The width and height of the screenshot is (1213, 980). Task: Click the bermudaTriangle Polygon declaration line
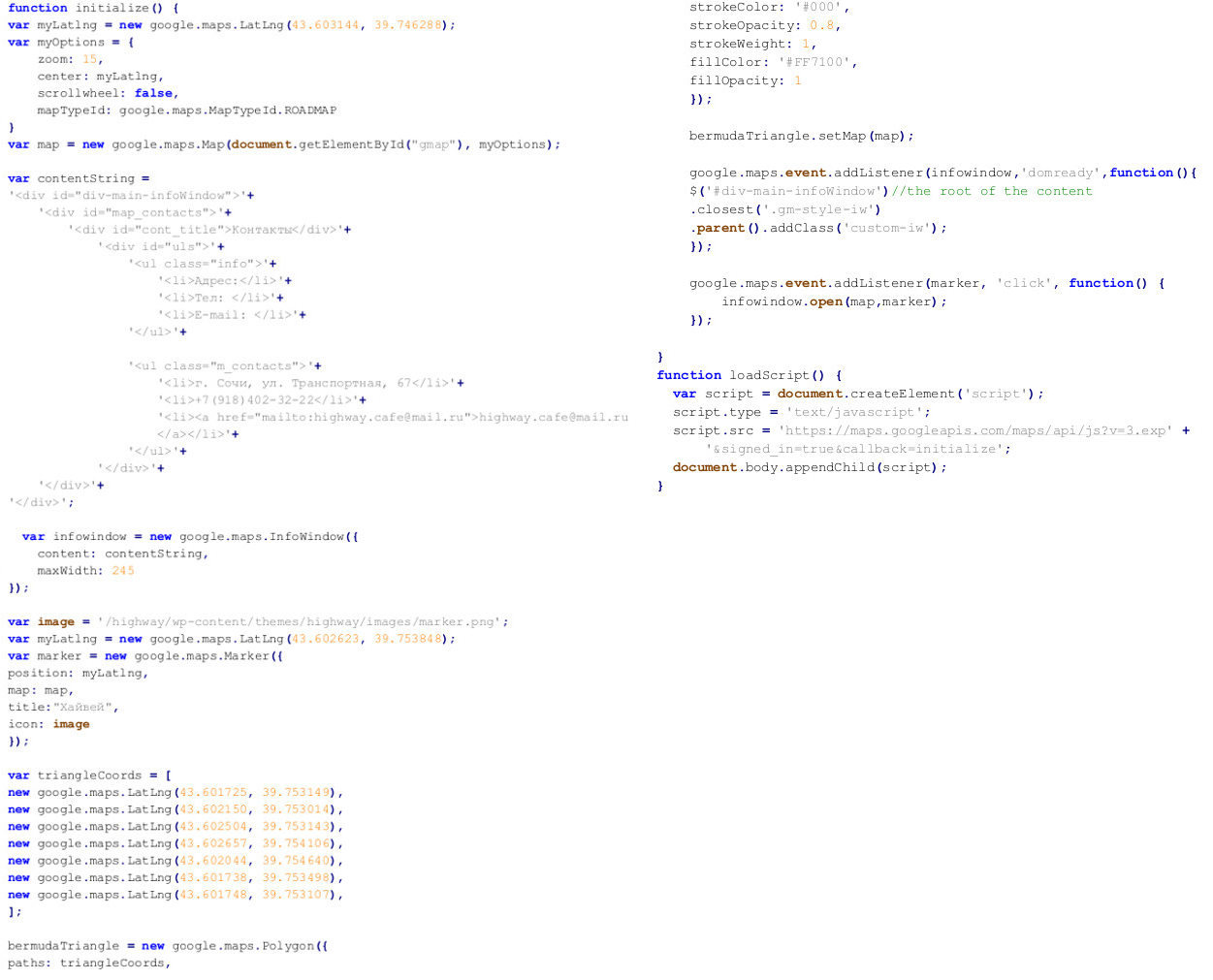click(168, 946)
